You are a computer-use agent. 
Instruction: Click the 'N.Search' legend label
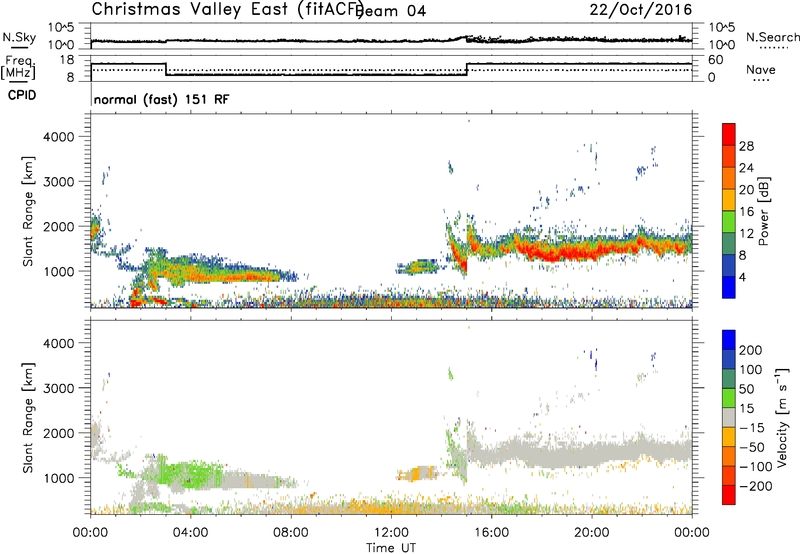[x=773, y=37]
